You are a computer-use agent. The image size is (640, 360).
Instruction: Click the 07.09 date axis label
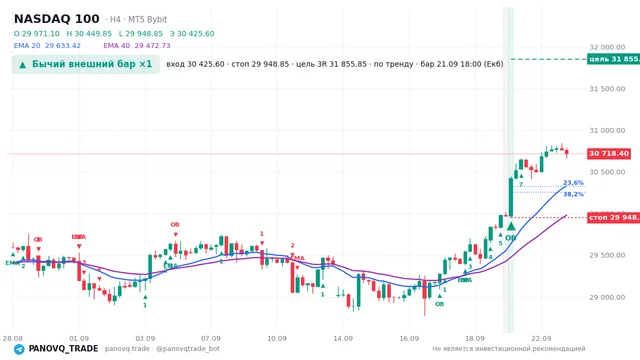point(211,338)
